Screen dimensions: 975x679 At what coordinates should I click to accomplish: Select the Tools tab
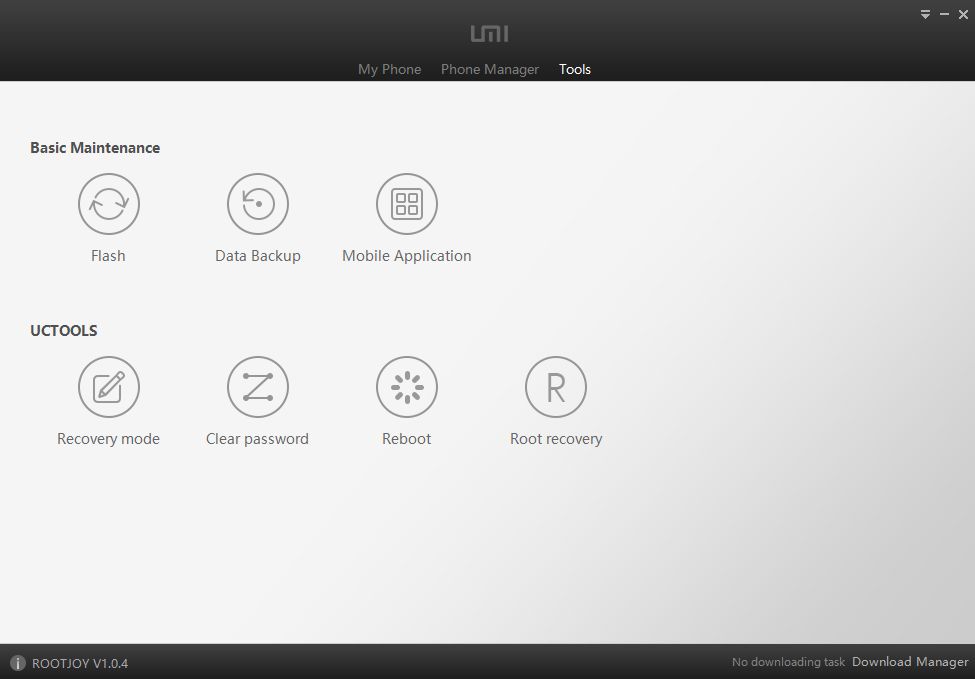click(574, 69)
